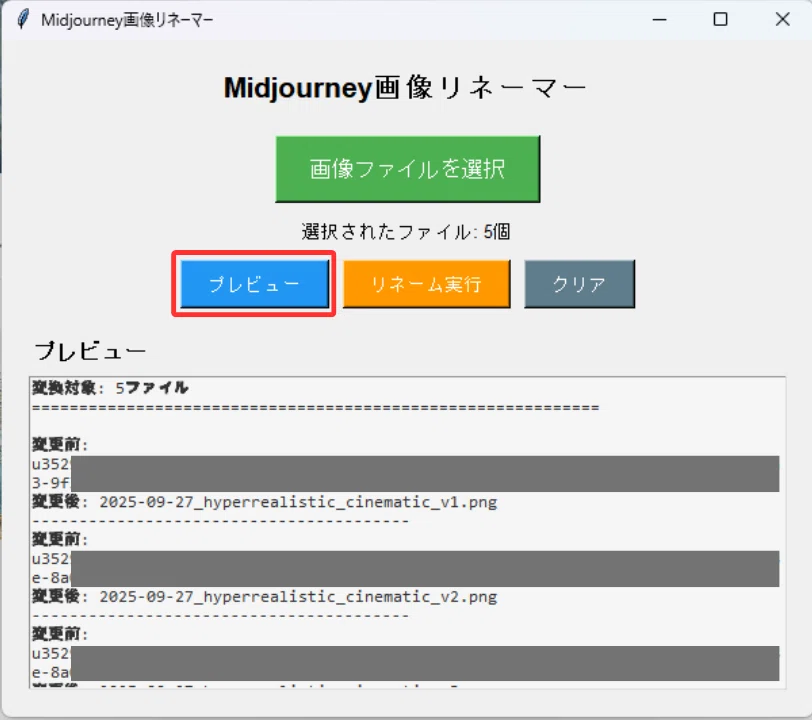The image size is (812, 720).
Task: Click first 変更前: label in preview
Action: click(60, 444)
